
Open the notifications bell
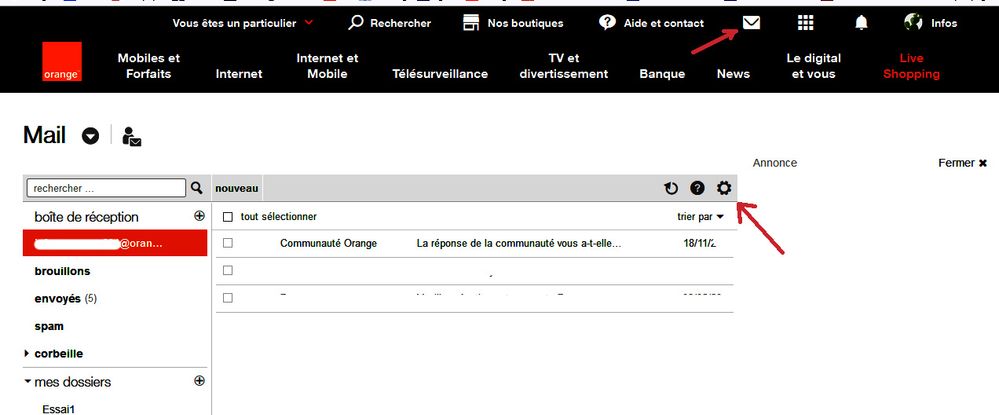pos(861,23)
